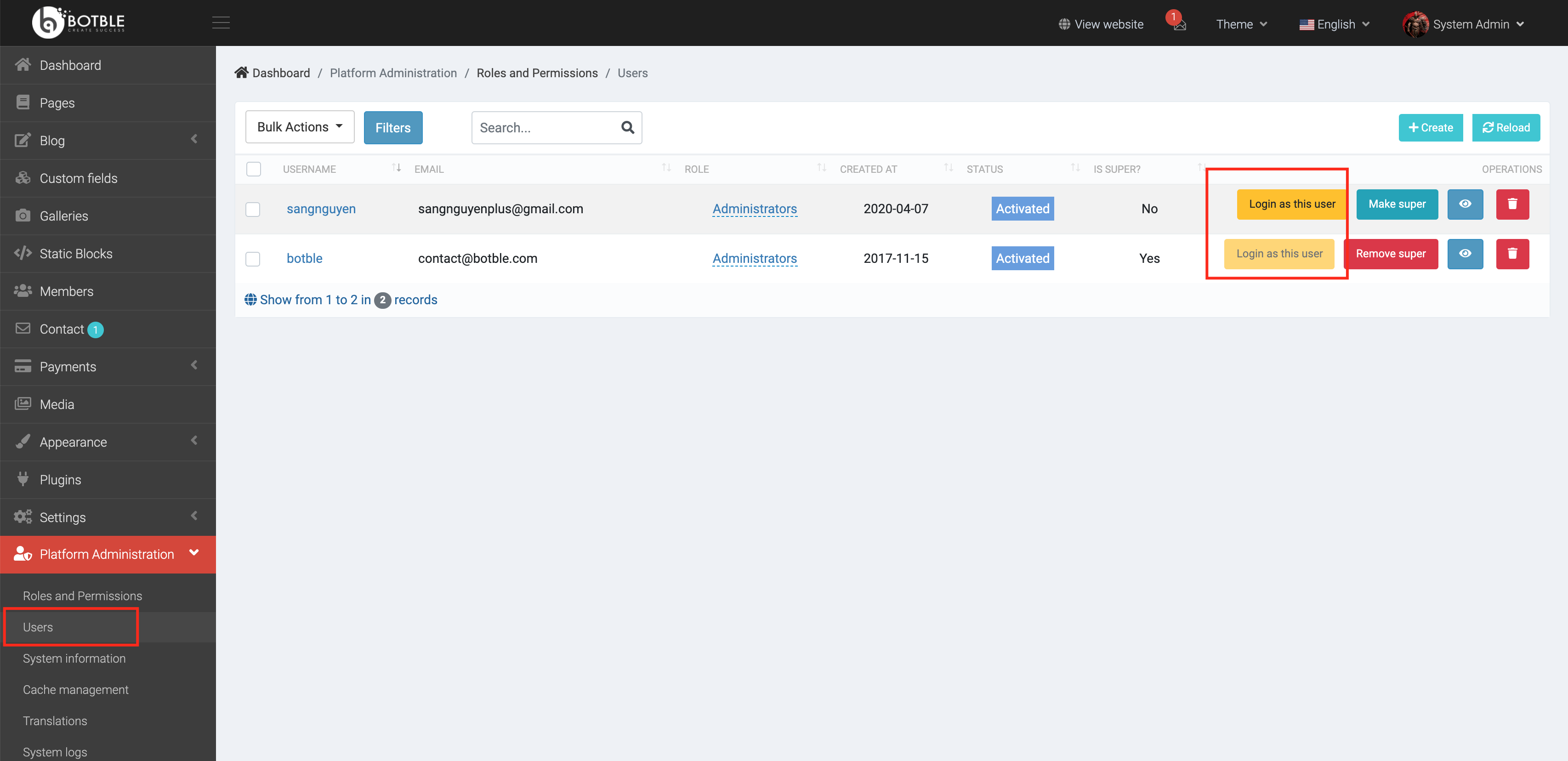This screenshot has height=761, width=1568.
Task: View botble user with eye icon
Action: (x=1465, y=254)
